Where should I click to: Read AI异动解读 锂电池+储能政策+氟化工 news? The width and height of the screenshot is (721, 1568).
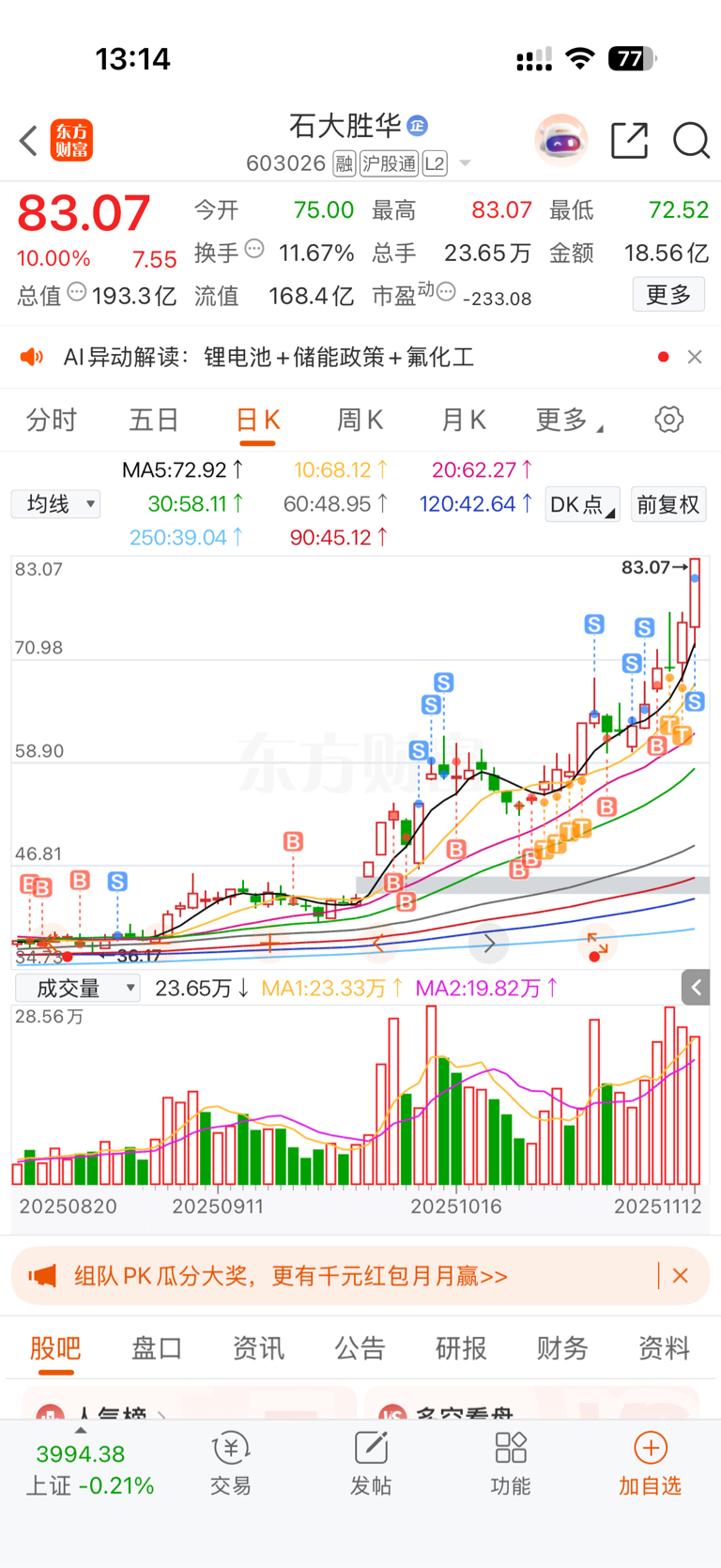(268, 357)
